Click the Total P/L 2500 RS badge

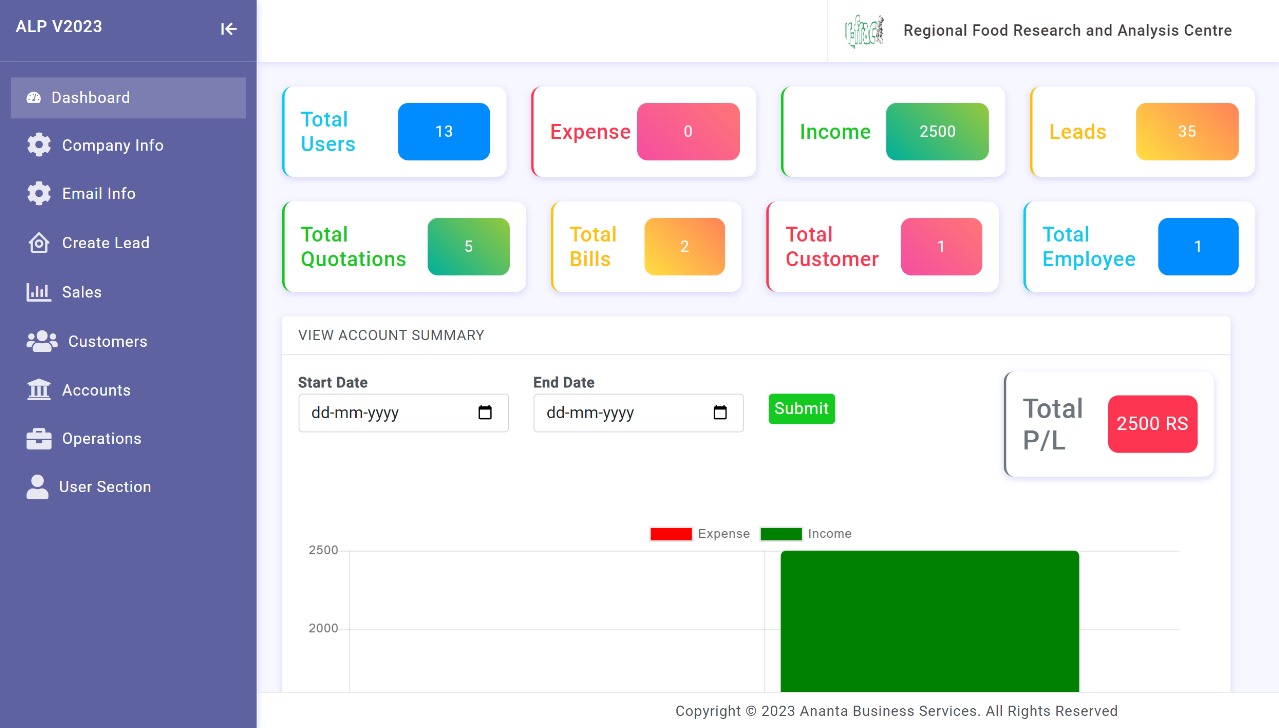(x=1152, y=424)
